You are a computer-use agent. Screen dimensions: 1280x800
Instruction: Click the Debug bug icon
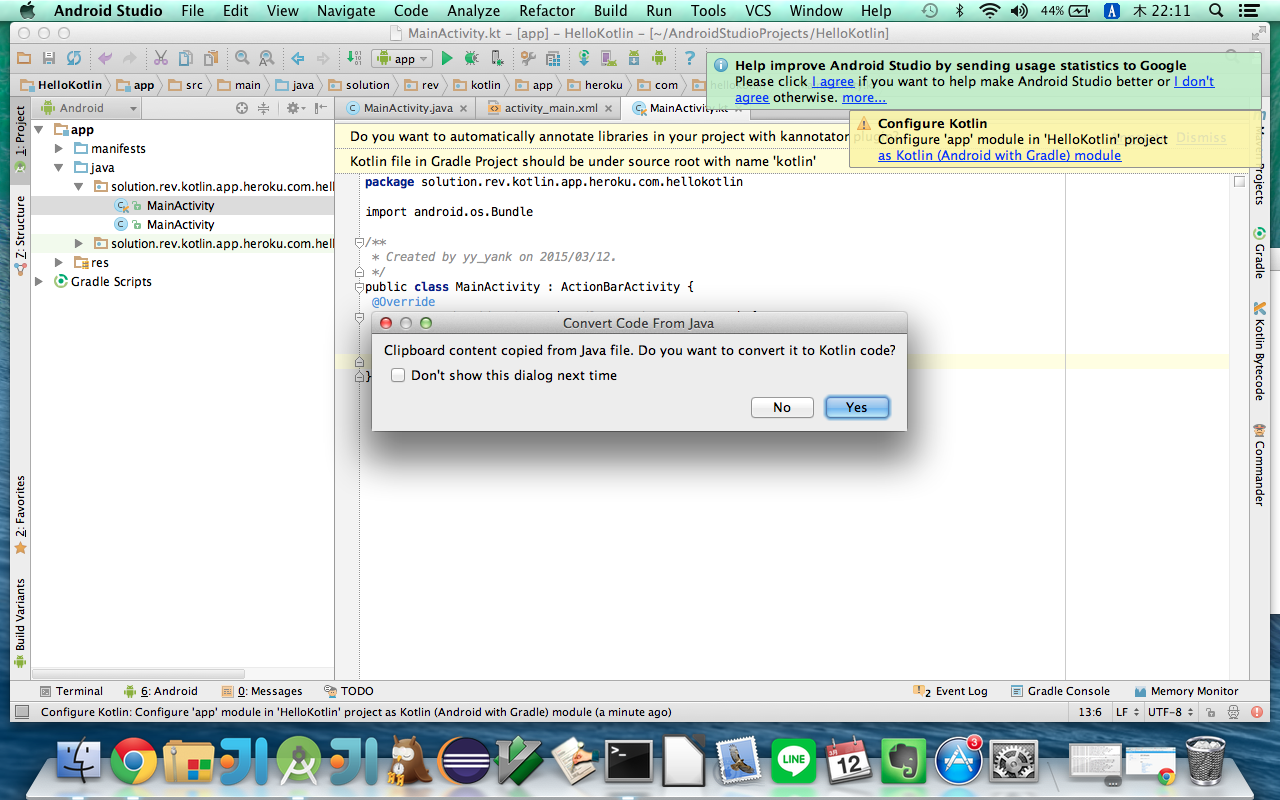(471, 59)
